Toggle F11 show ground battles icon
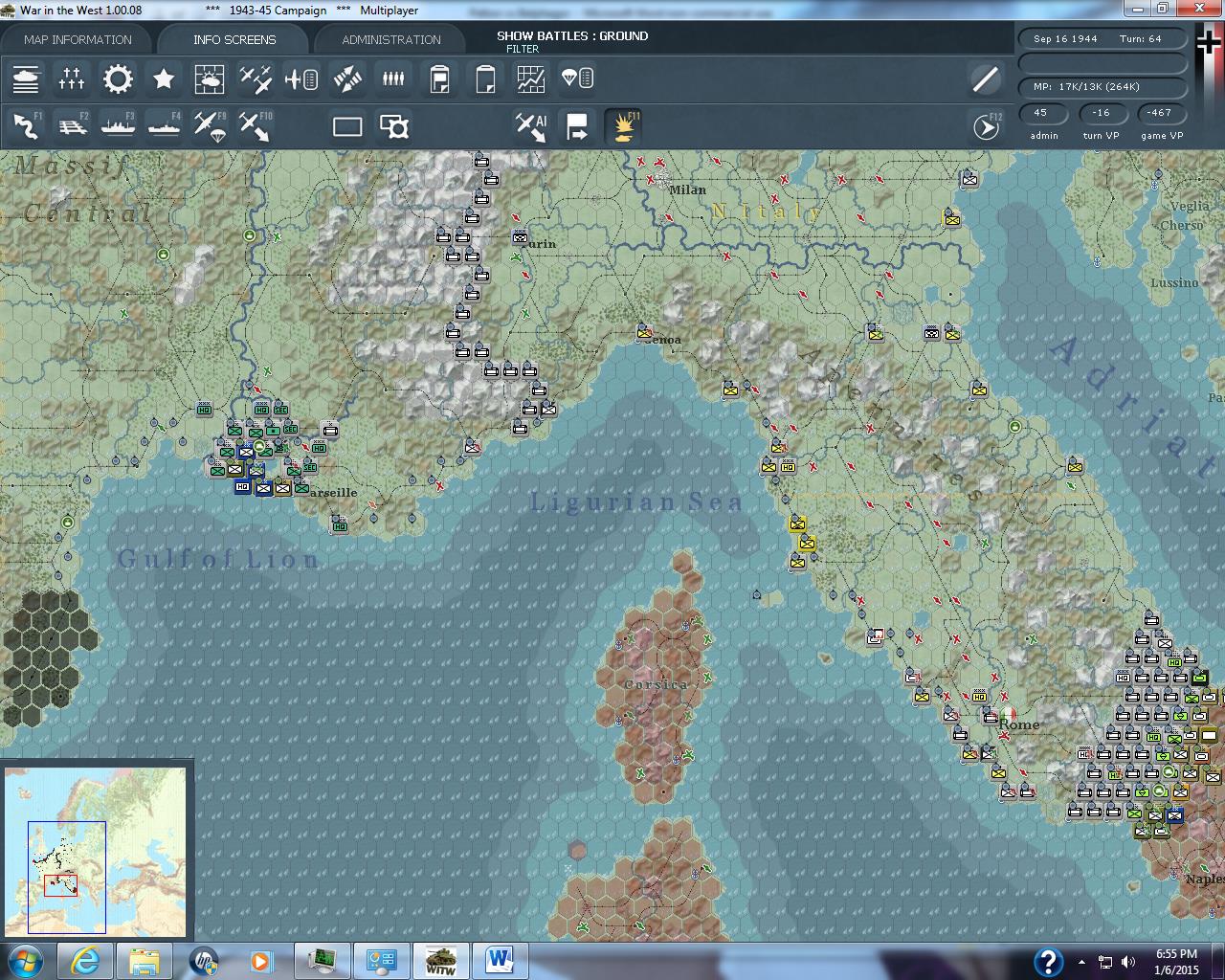 pyautogui.click(x=623, y=126)
